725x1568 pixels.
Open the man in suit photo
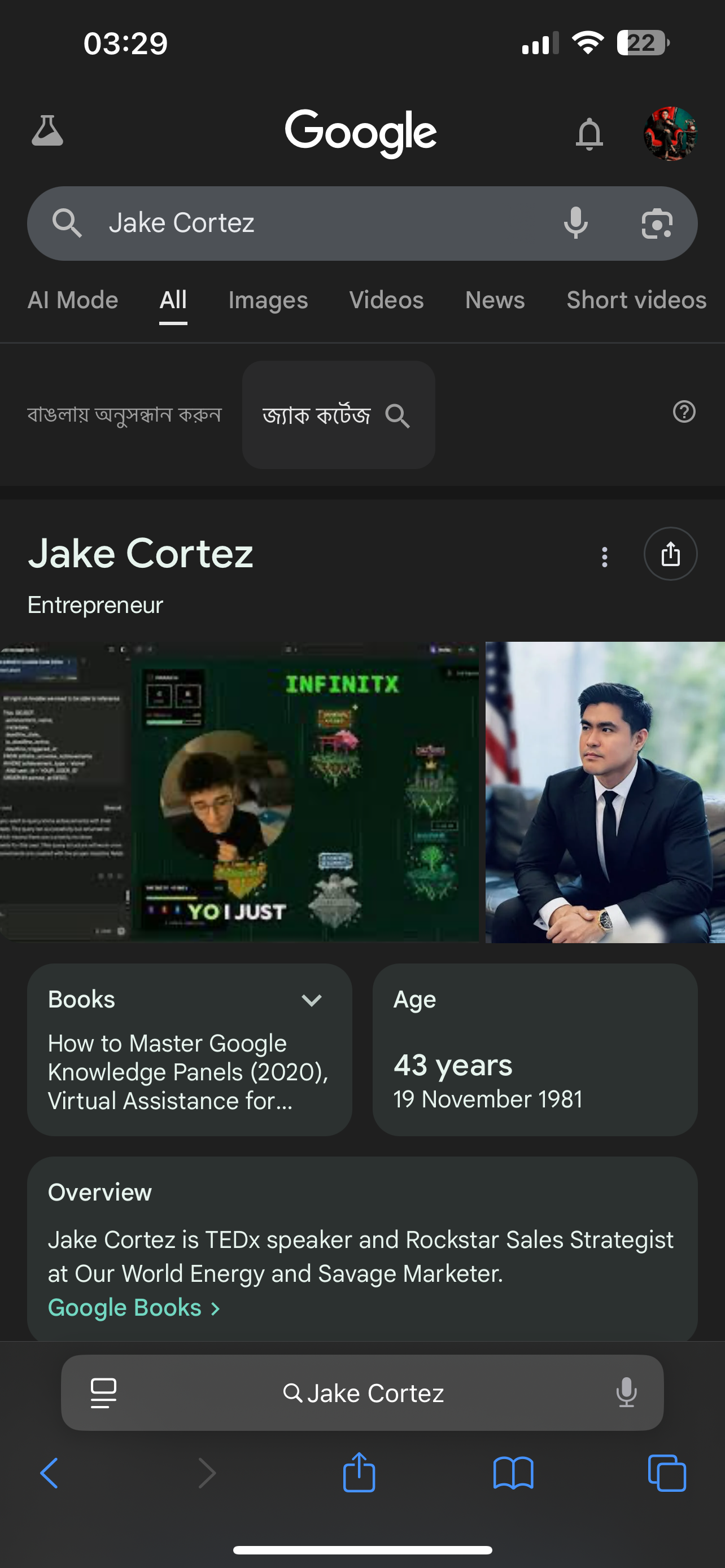click(605, 792)
